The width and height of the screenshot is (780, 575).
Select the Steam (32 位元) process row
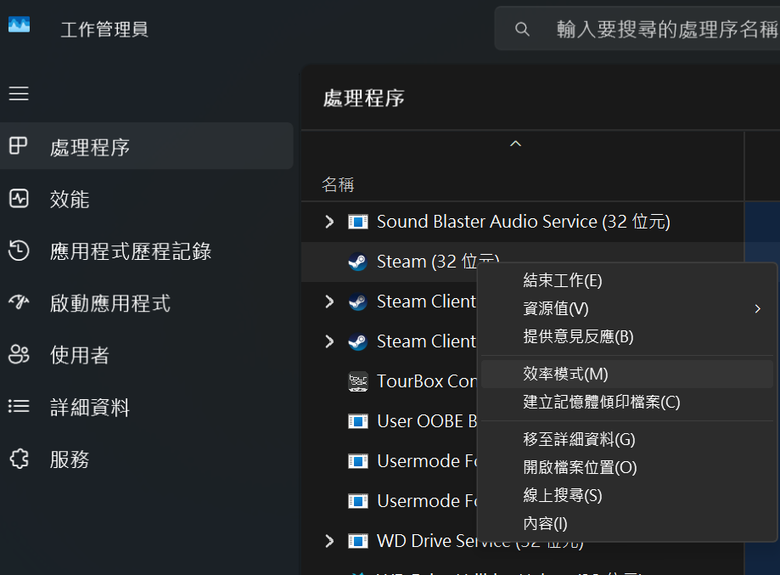[x=522, y=262]
